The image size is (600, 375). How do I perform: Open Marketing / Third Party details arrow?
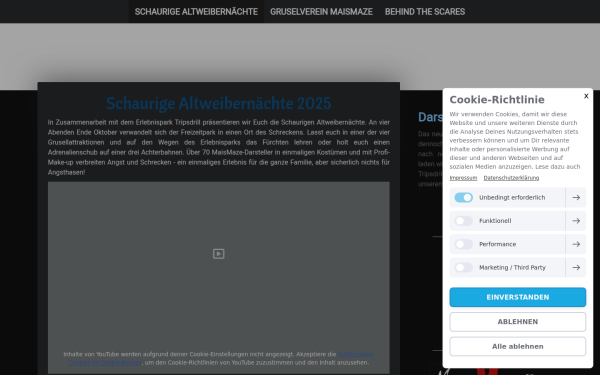[576, 267]
